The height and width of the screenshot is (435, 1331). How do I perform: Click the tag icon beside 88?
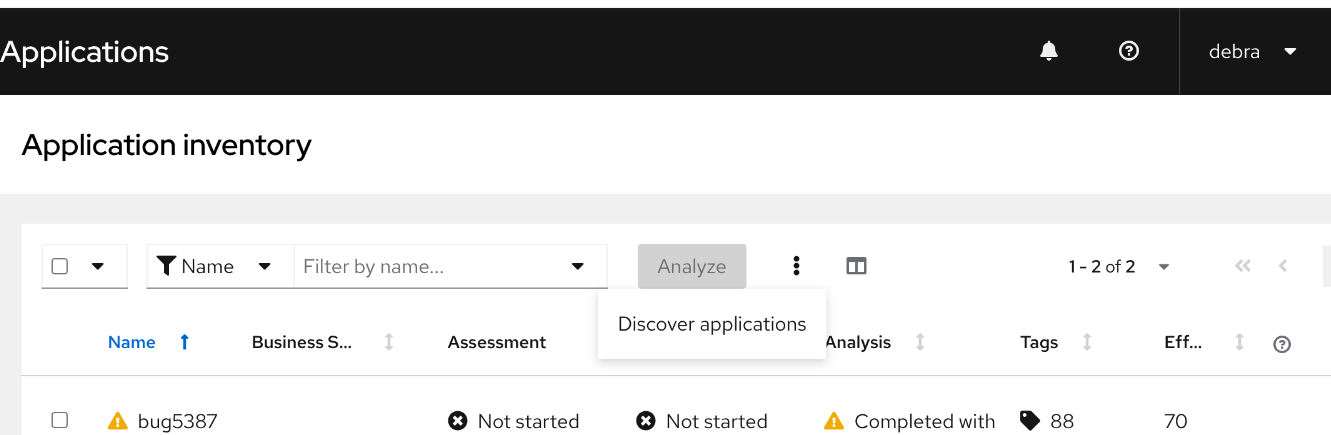click(1029, 421)
